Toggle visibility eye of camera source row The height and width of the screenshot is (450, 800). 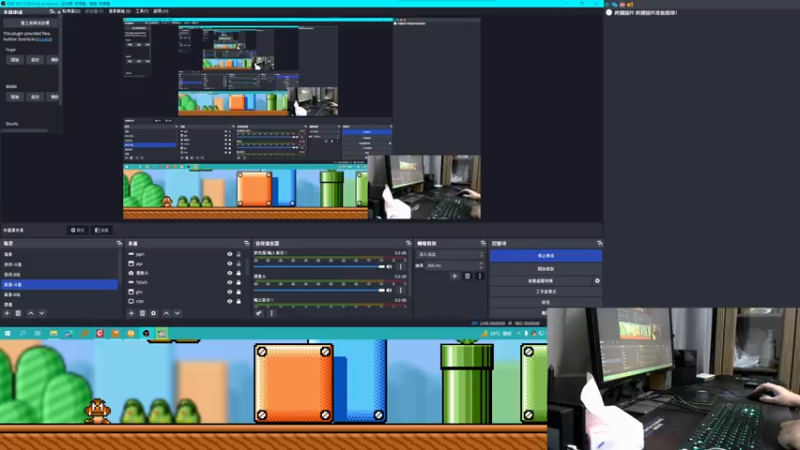click(230, 273)
